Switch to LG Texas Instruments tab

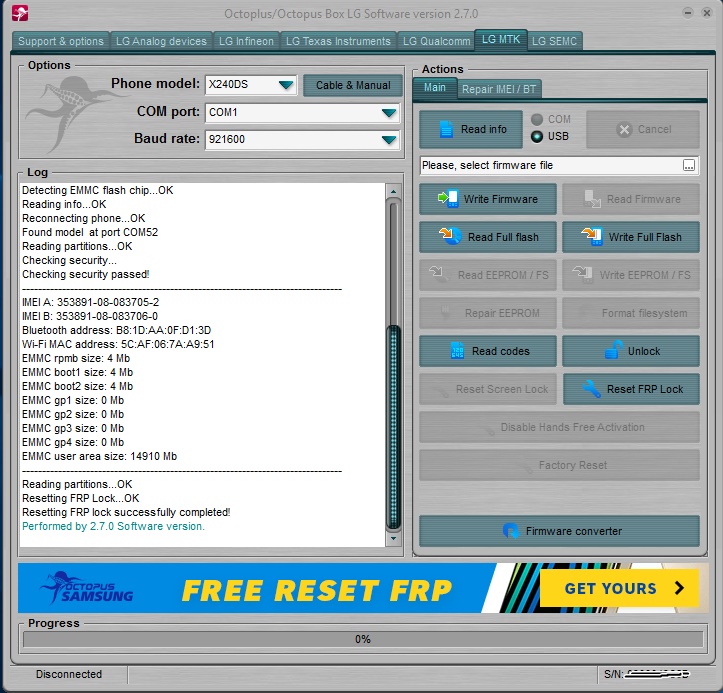pyautogui.click(x=338, y=41)
